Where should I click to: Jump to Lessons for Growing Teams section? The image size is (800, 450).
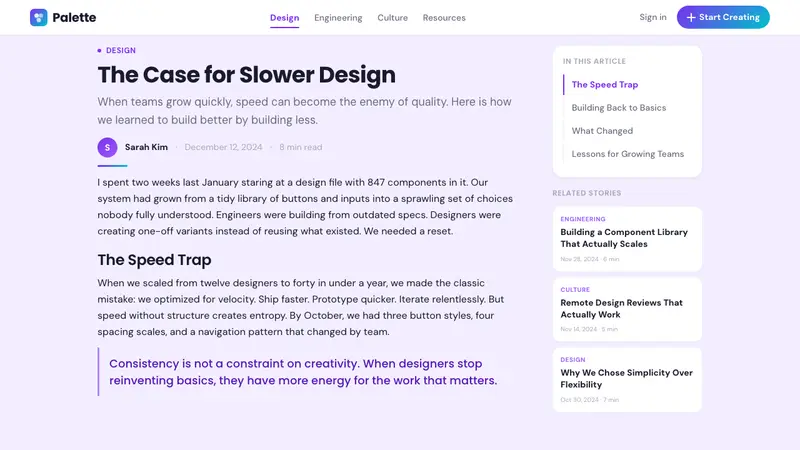tap(628, 154)
